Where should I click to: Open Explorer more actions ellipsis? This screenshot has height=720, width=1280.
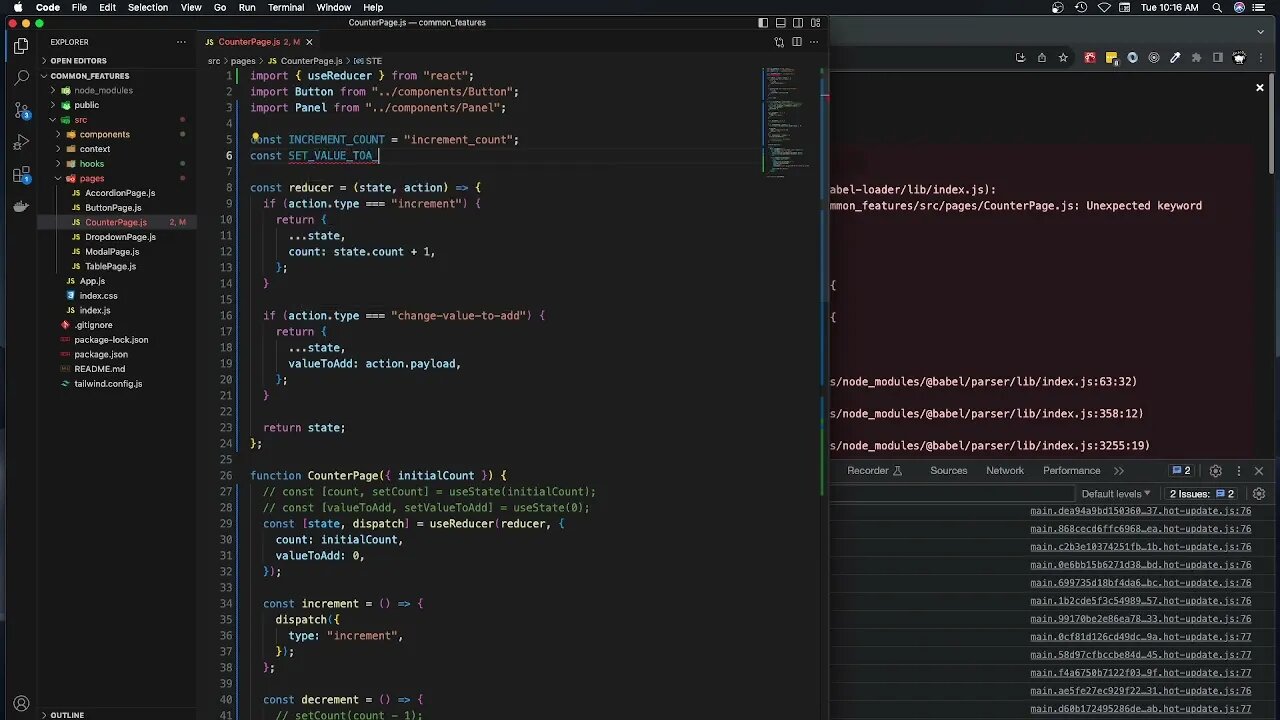(x=181, y=42)
